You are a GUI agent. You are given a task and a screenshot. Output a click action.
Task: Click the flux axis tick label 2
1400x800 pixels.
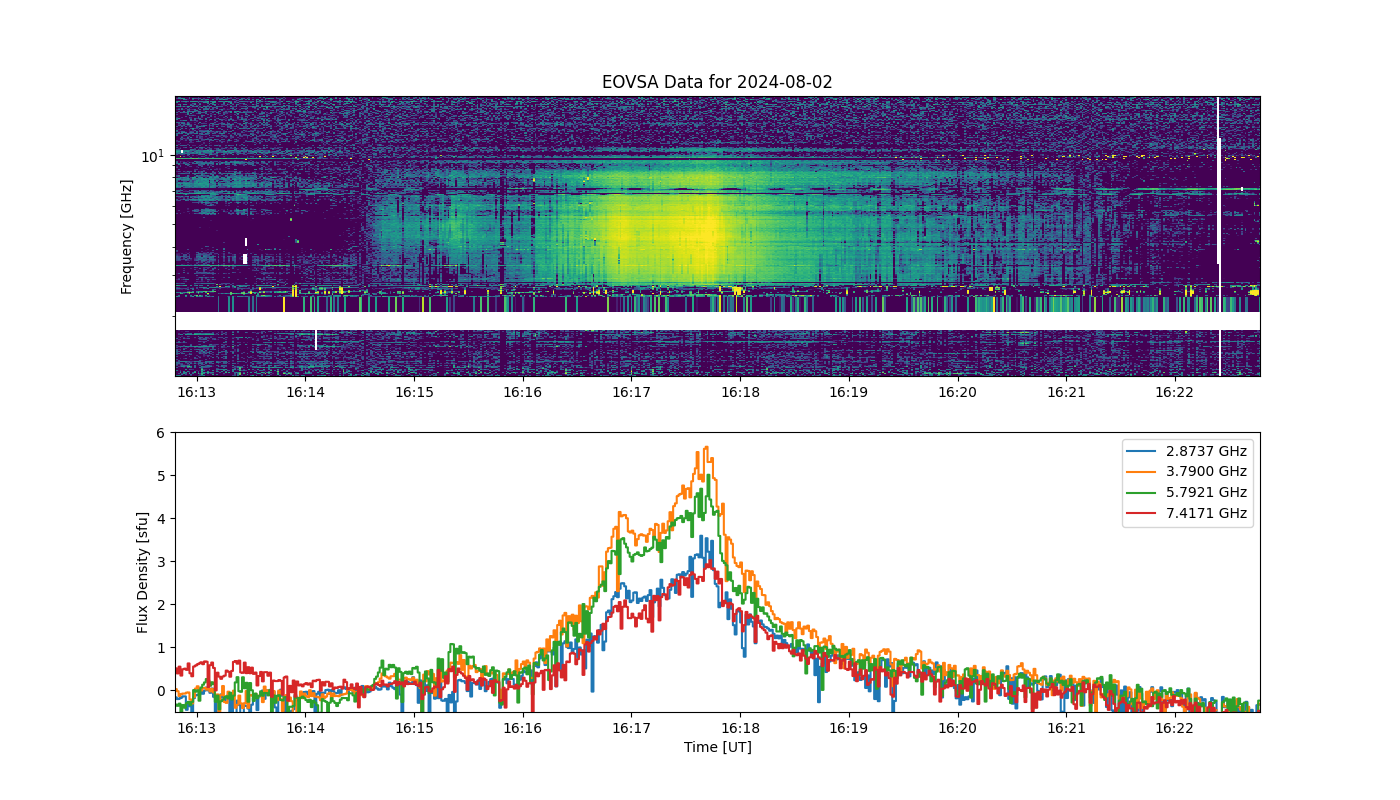click(x=160, y=605)
